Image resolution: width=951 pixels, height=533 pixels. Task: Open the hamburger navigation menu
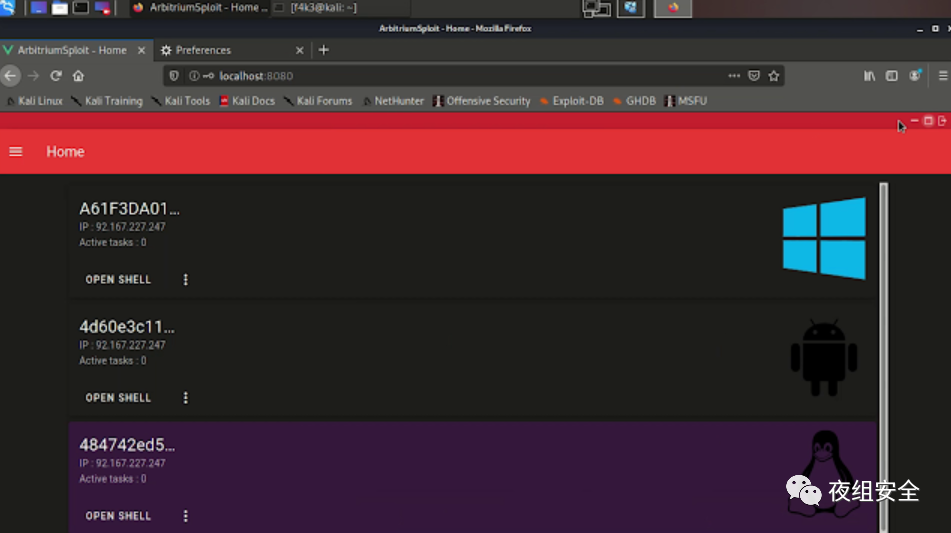pyautogui.click(x=16, y=152)
